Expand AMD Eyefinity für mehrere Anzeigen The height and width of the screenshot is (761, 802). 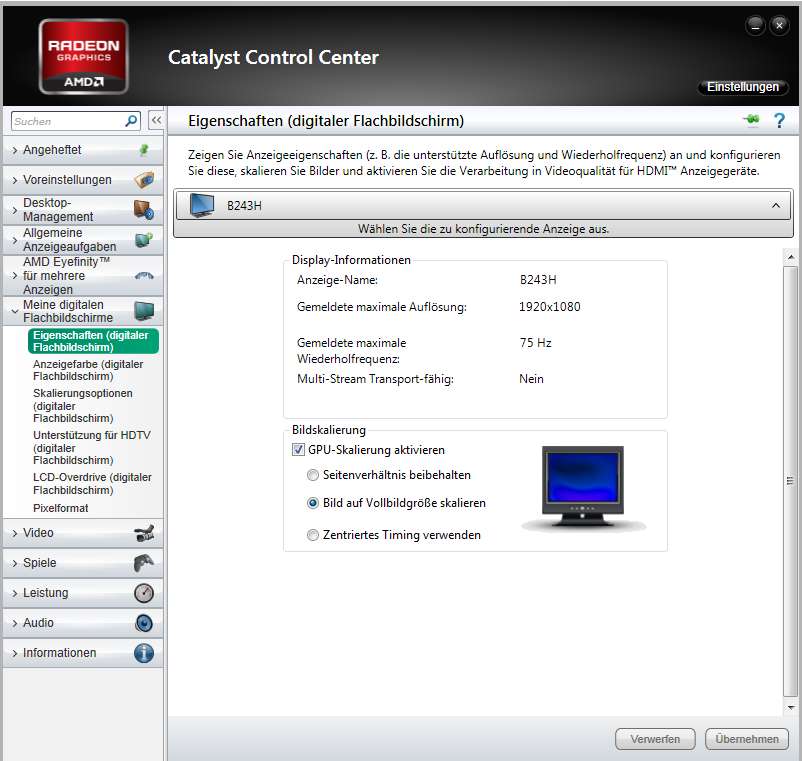tap(83, 276)
